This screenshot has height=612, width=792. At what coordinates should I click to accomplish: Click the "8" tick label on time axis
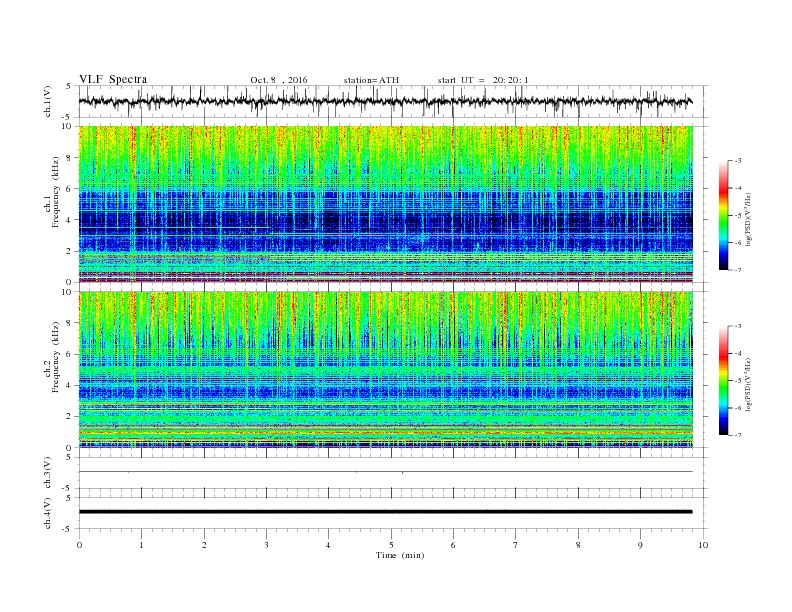coord(578,545)
